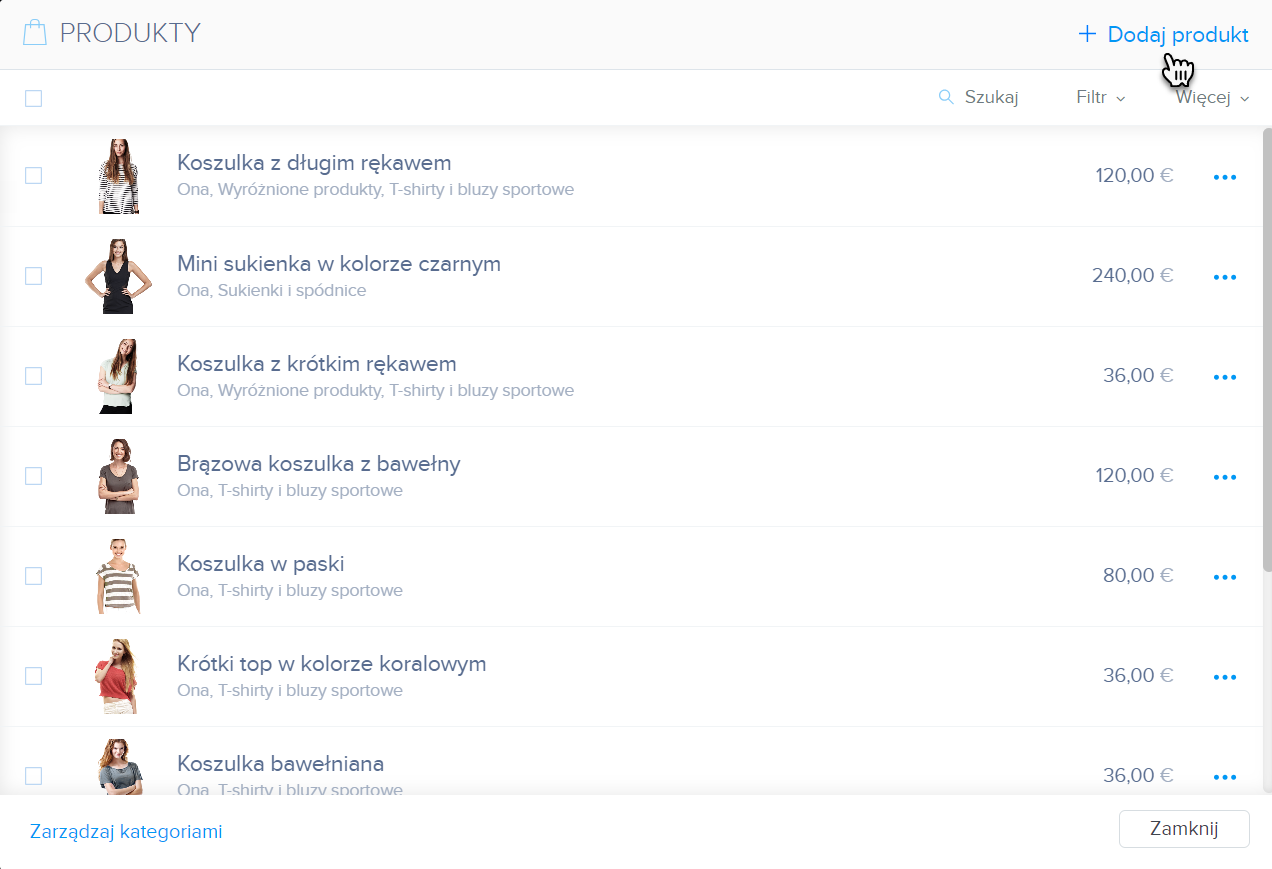
Task: Click categories text under Koszulka w paski
Action: pyautogui.click(x=290, y=590)
